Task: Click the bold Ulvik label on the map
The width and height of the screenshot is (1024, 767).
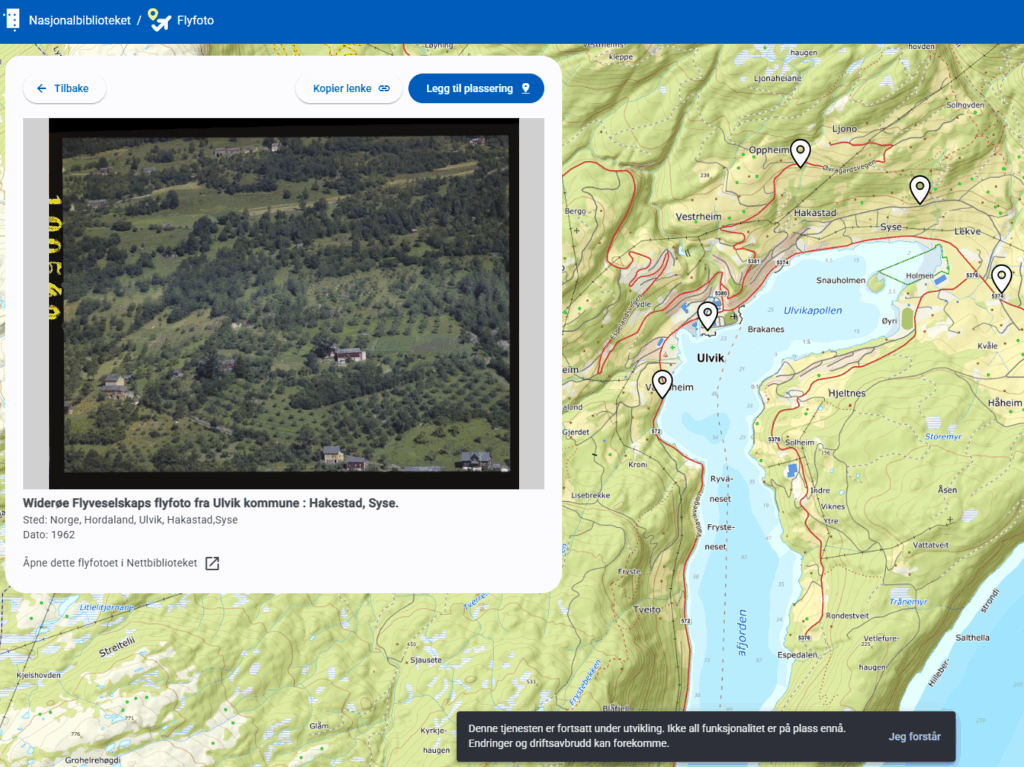Action: point(710,357)
